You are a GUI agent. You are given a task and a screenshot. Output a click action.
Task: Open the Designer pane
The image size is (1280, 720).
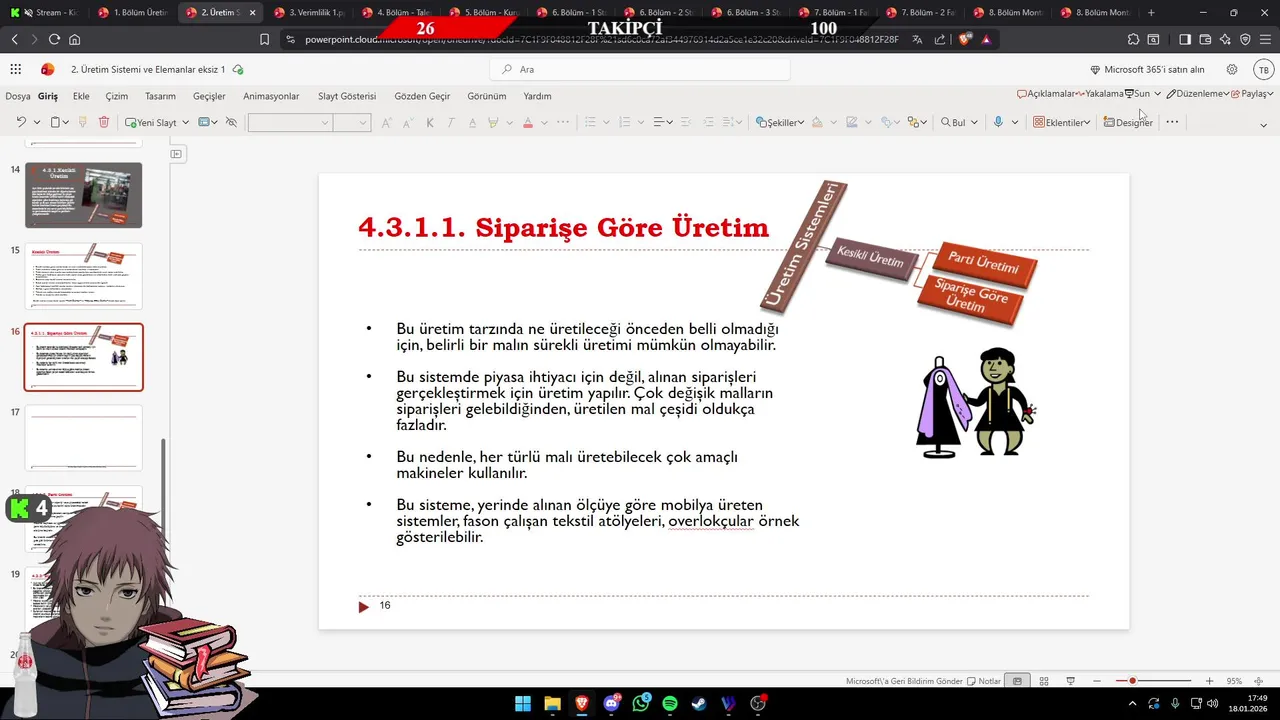pos(1128,122)
